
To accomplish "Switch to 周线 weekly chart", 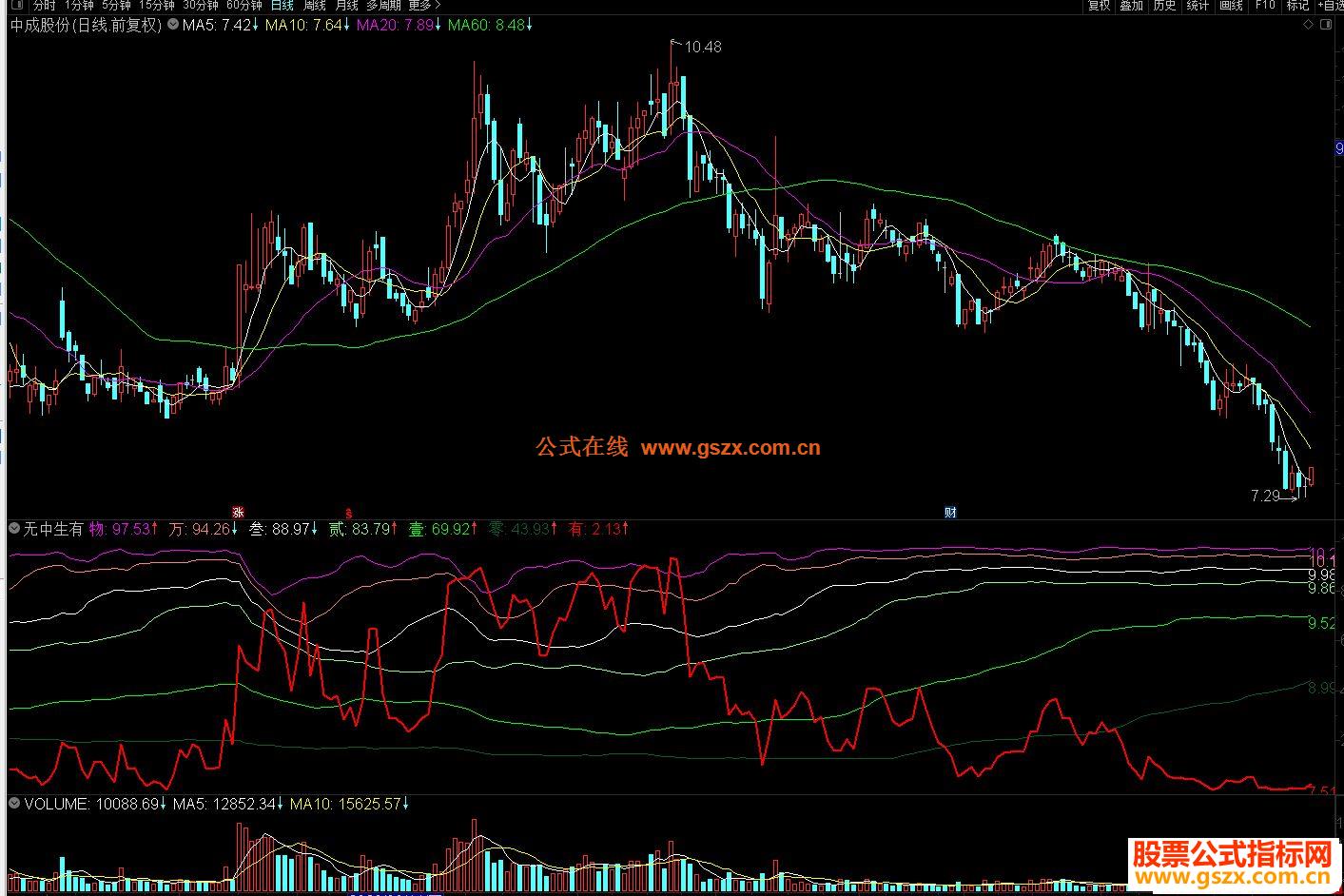I will pos(314,6).
